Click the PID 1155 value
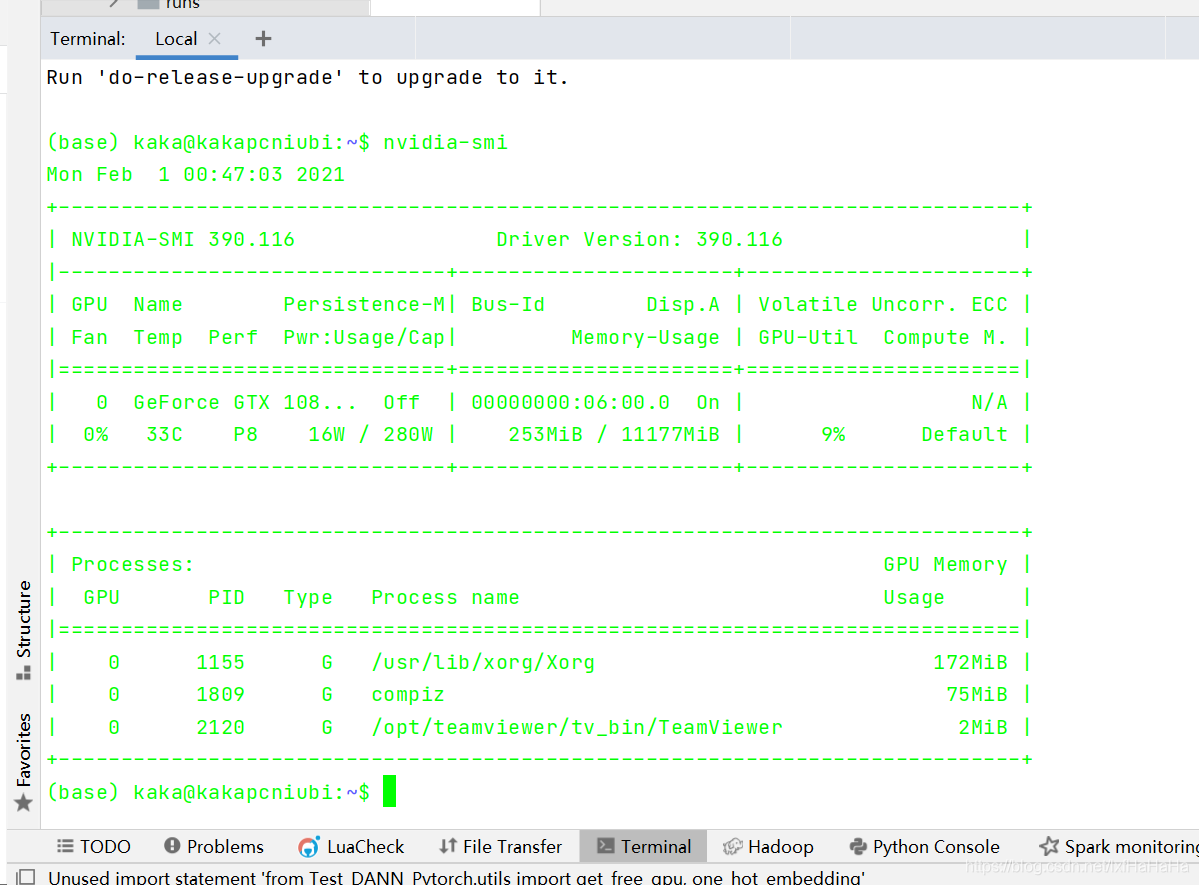Image resolution: width=1199 pixels, height=885 pixels. click(220, 662)
